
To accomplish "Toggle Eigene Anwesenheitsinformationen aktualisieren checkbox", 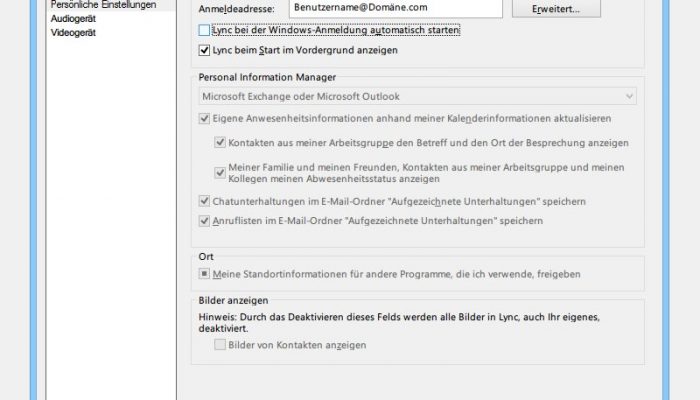I will point(204,118).
